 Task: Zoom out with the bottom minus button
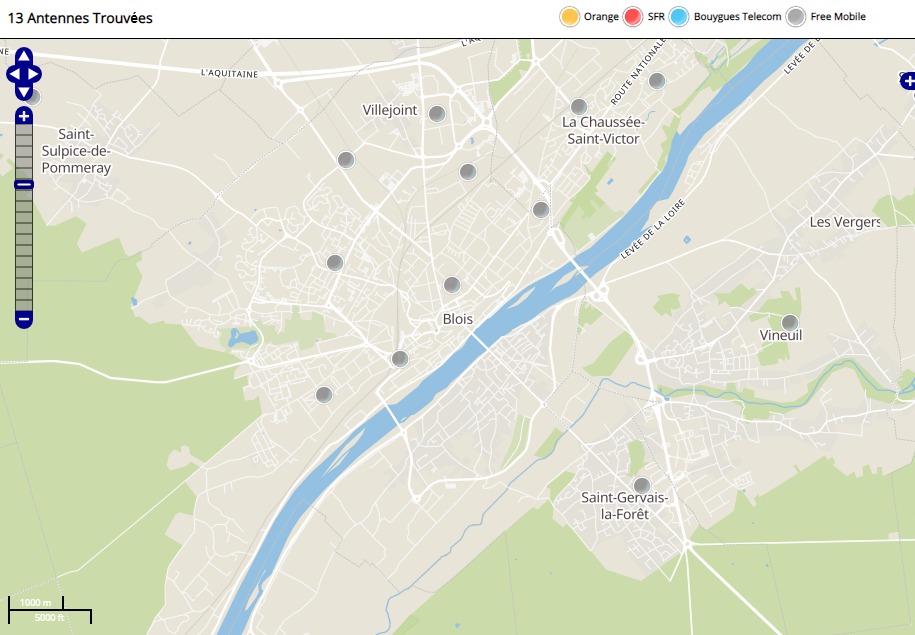pos(24,319)
